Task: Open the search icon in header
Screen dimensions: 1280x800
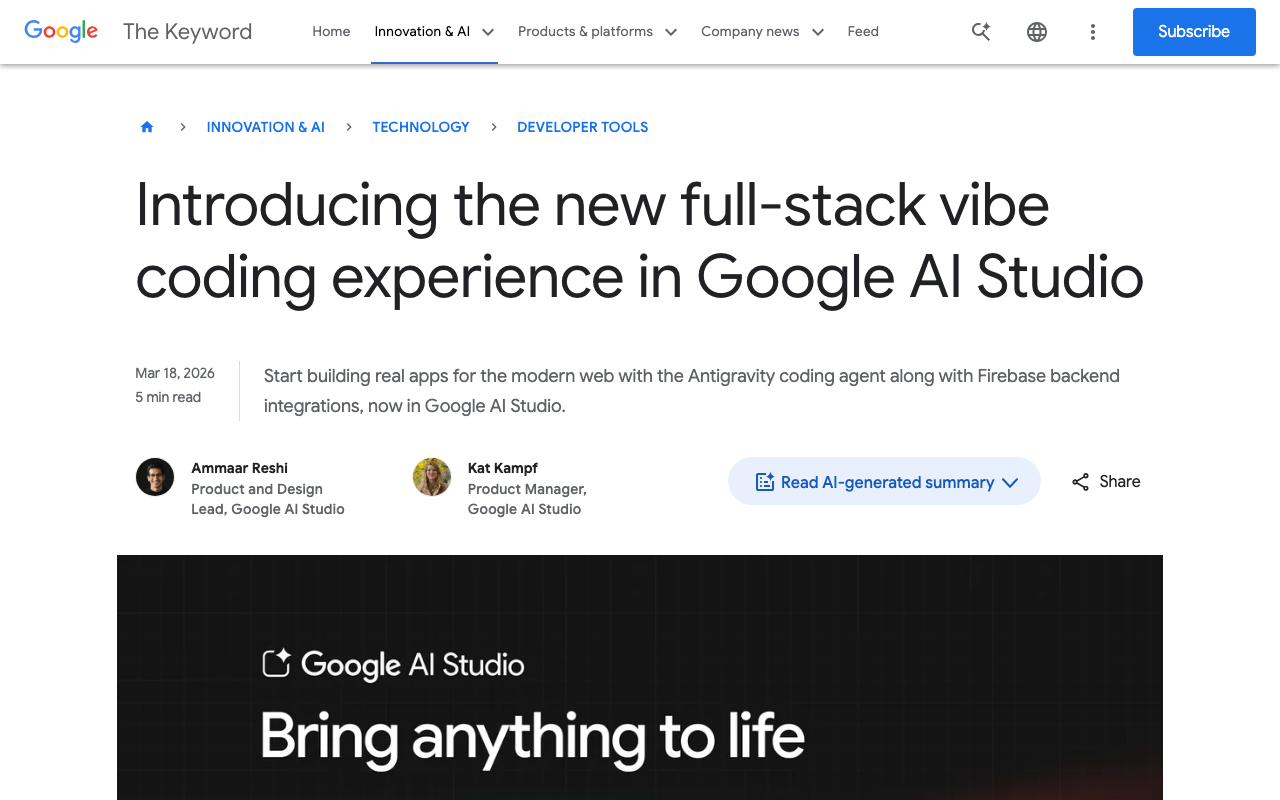Action: click(x=981, y=32)
